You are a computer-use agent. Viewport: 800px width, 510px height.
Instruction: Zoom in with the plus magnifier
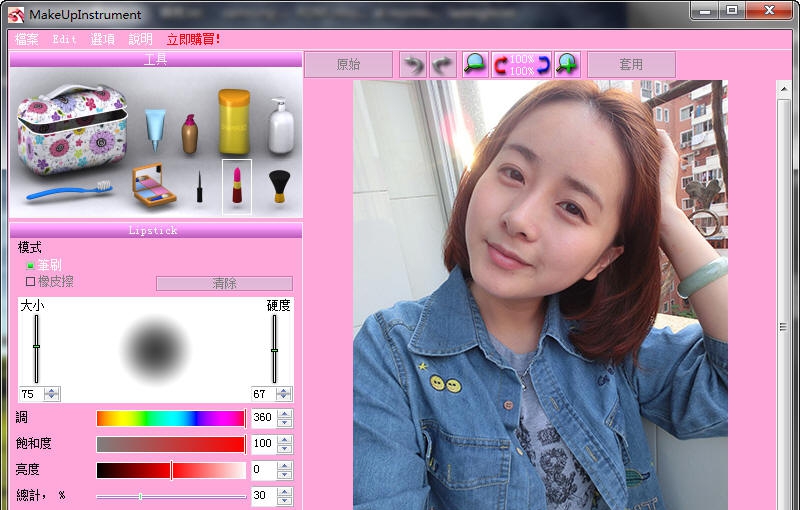568,65
